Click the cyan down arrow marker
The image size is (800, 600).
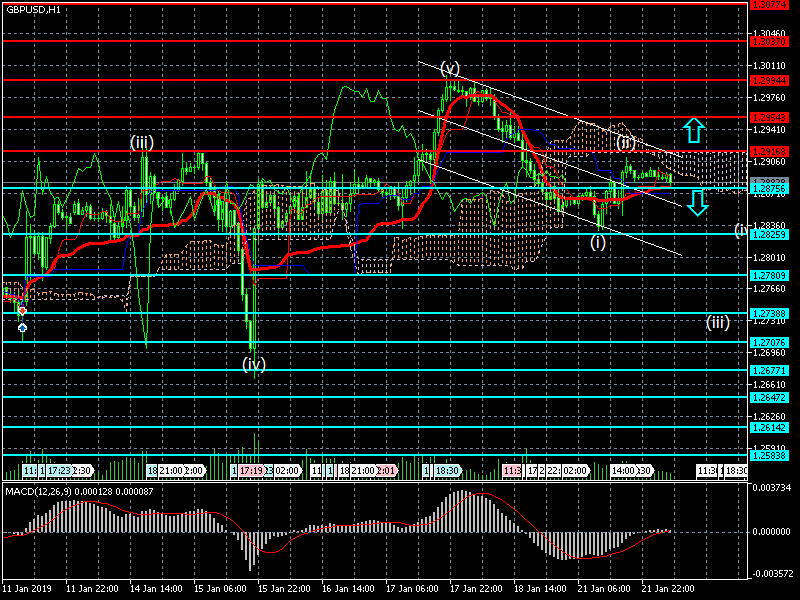click(698, 203)
